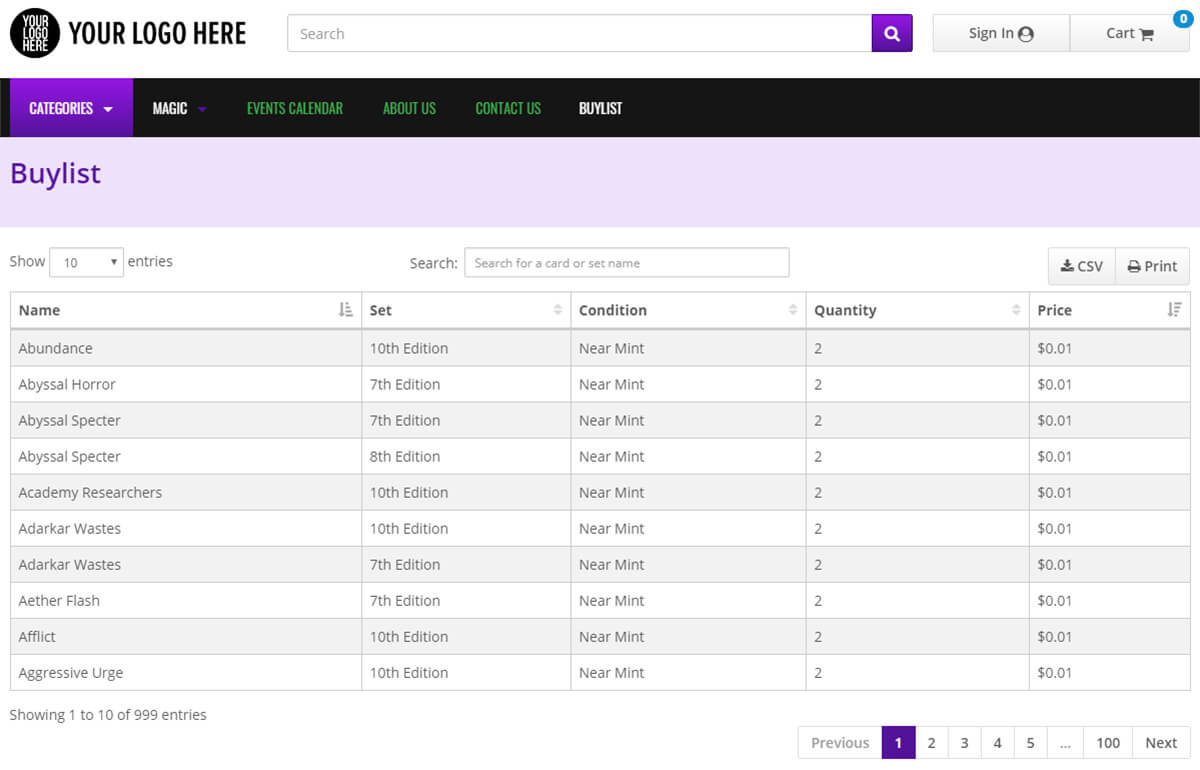Print the buylist table
The height and width of the screenshot is (770, 1200).
point(1152,266)
